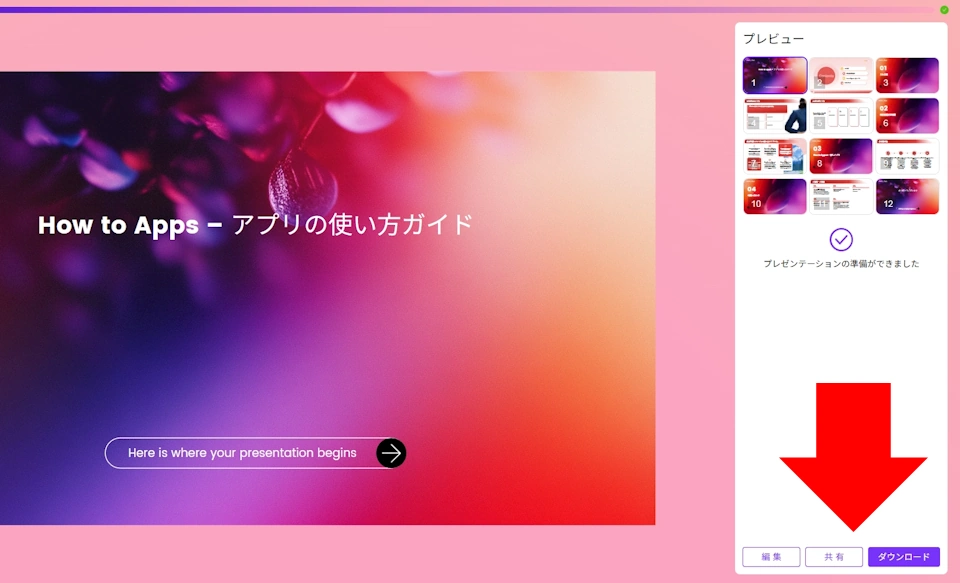Select slide 6 thumbnail labeled 02
The width and height of the screenshot is (960, 583).
tap(907, 116)
